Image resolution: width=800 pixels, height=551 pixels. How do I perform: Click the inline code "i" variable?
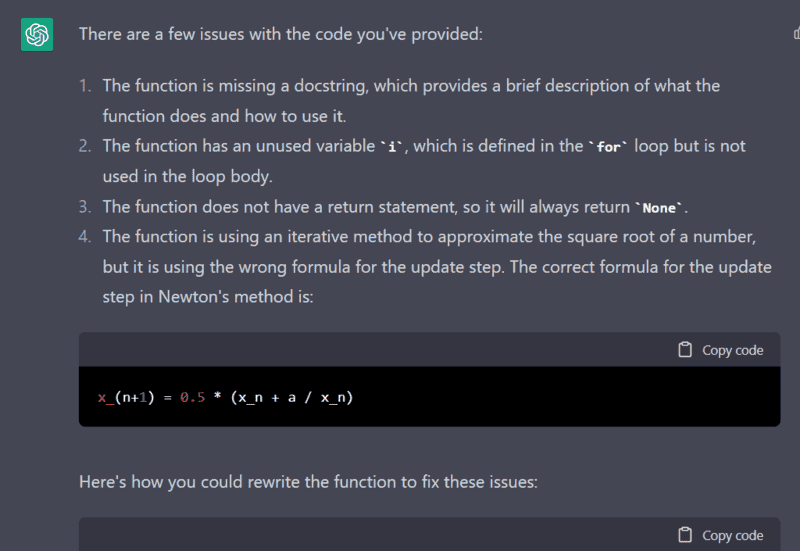coord(393,147)
